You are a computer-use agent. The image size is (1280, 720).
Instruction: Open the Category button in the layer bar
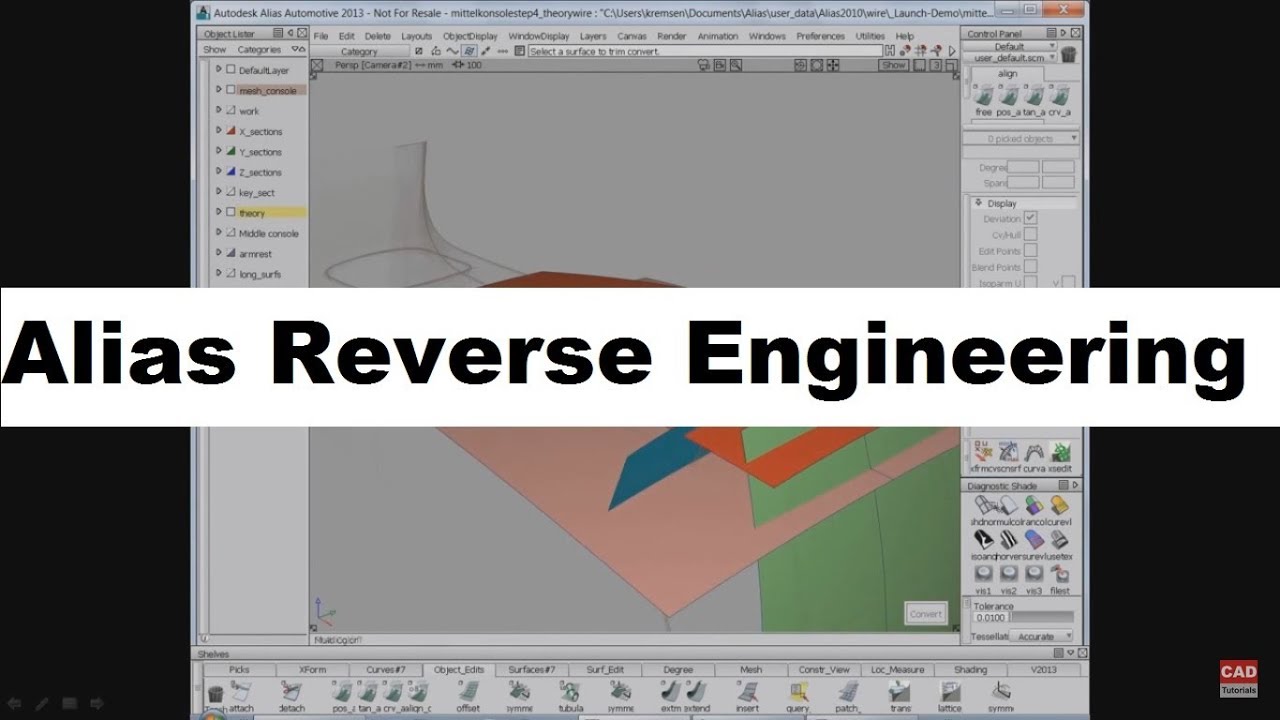(359, 51)
